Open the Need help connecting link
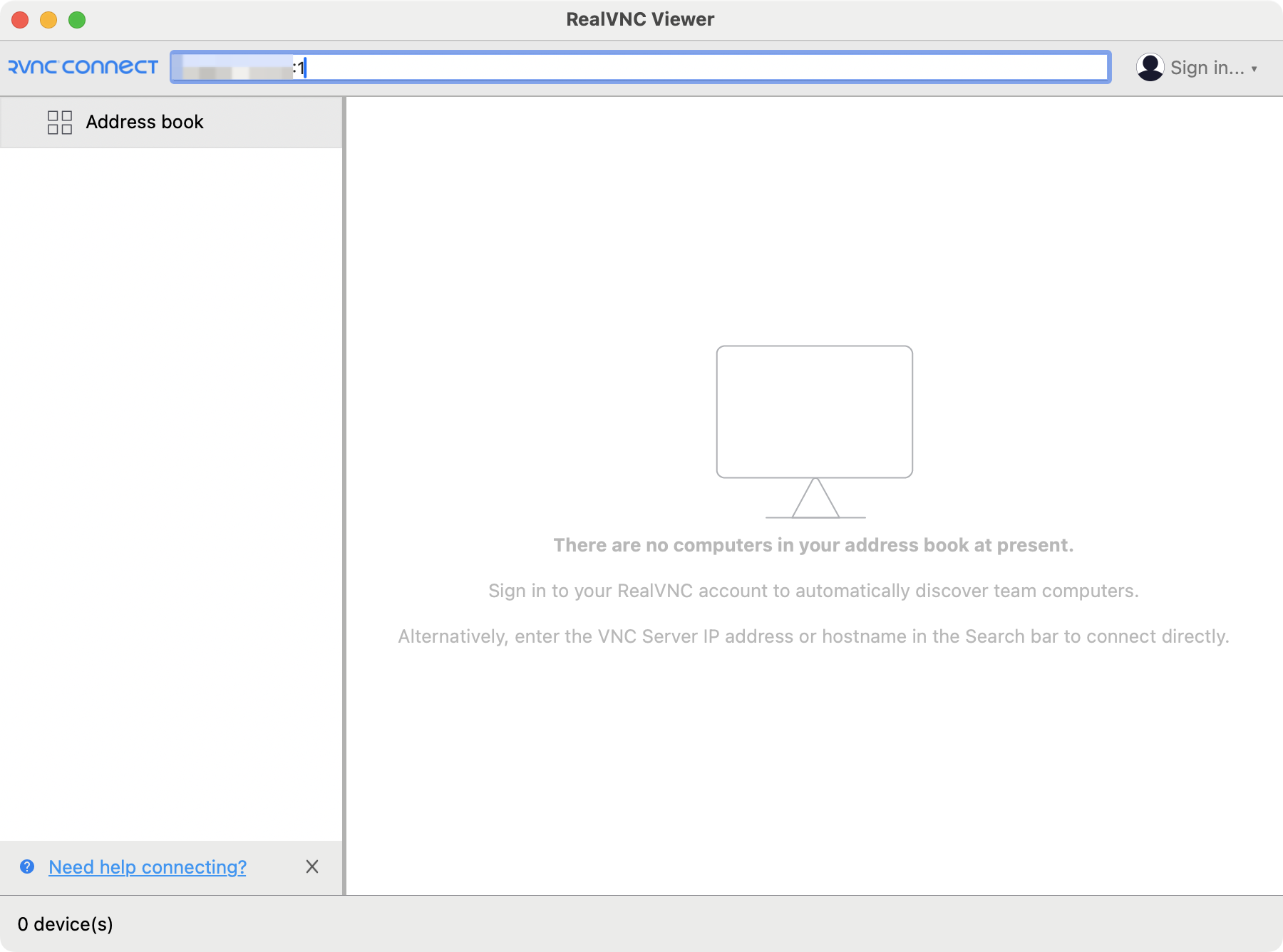 (148, 866)
